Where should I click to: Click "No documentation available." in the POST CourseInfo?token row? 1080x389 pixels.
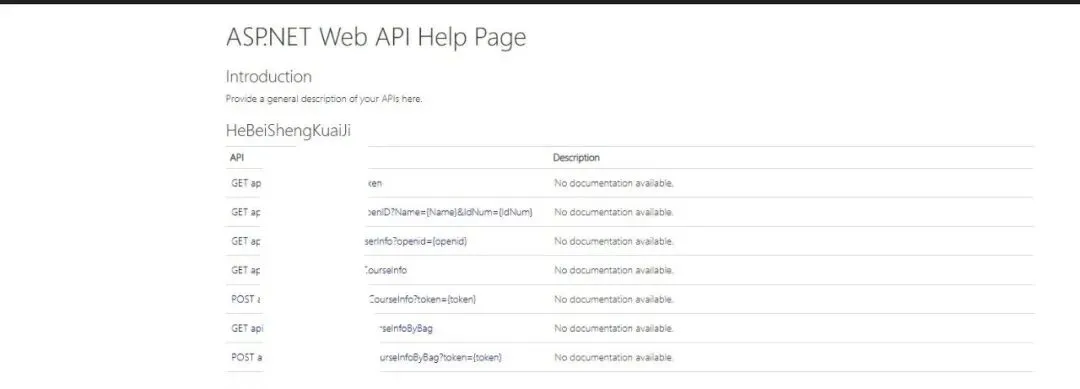[613, 299]
